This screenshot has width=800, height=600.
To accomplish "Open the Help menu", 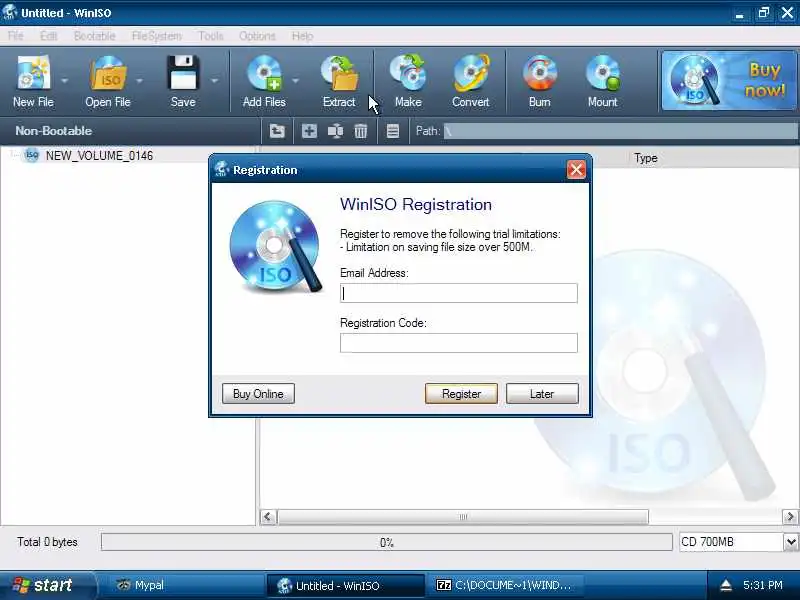I will pos(303,36).
